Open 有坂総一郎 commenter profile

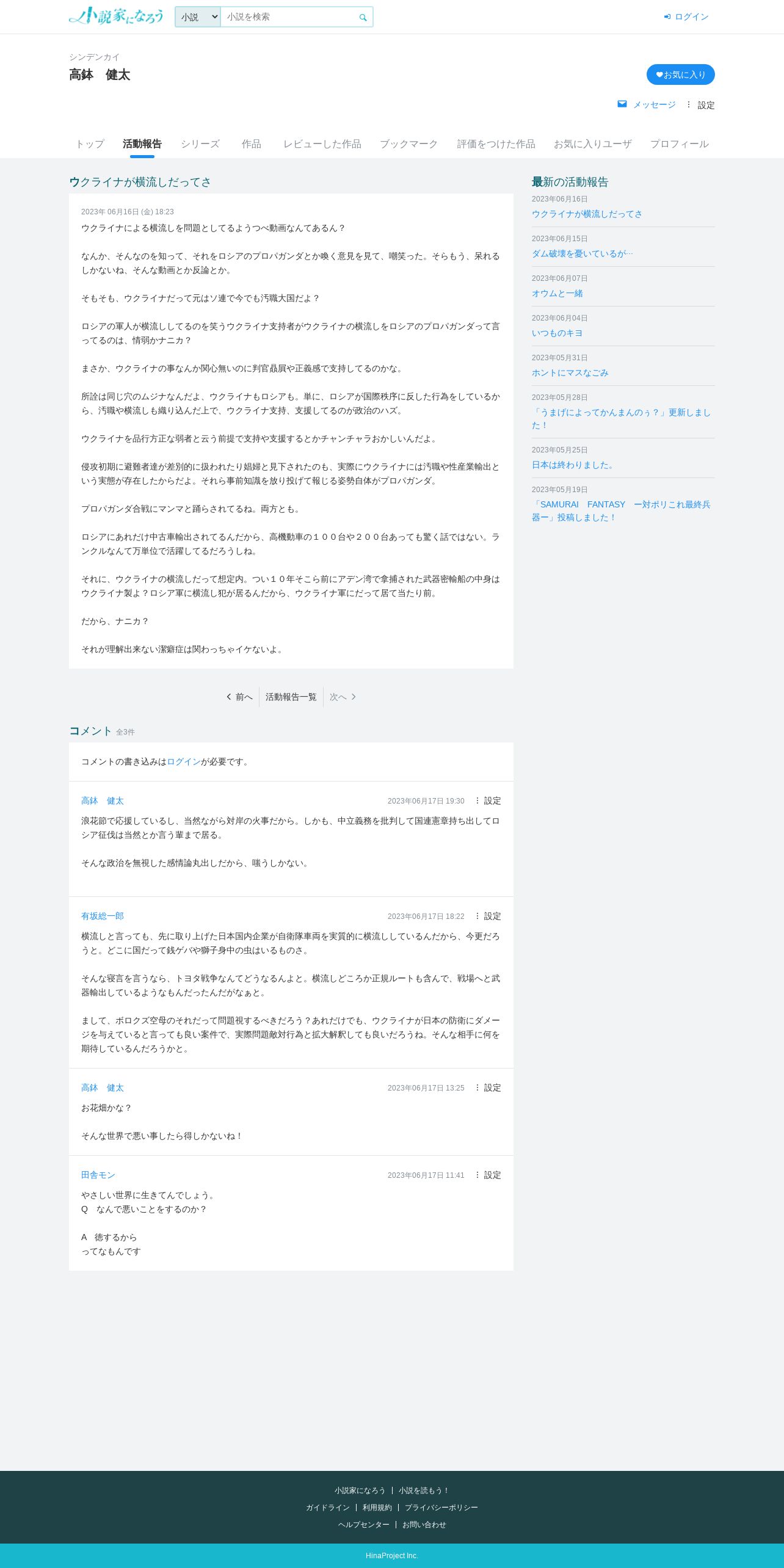point(103,916)
